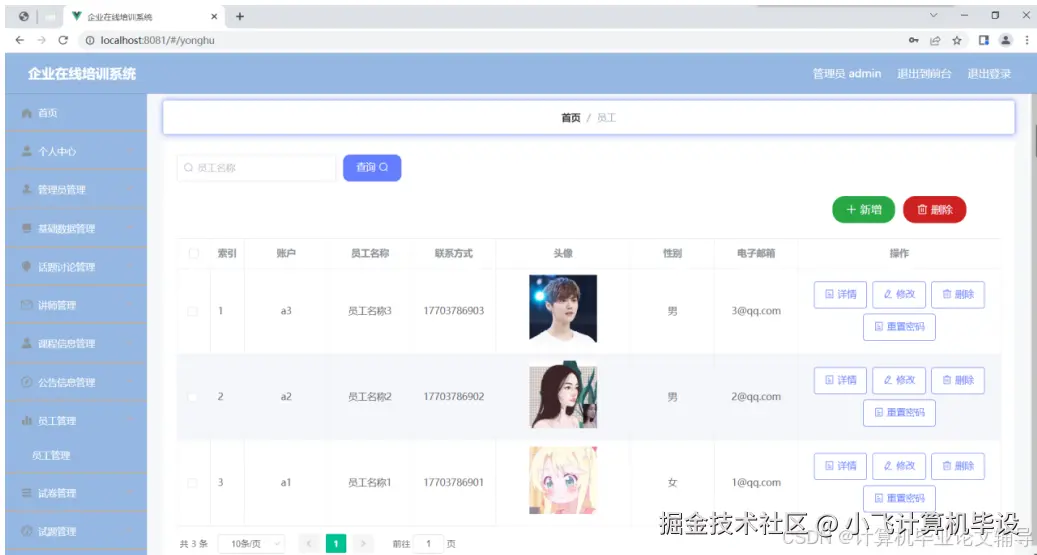This screenshot has height=555, width=1037.
Task: Click the 前往 page number input
Action: (x=428, y=544)
